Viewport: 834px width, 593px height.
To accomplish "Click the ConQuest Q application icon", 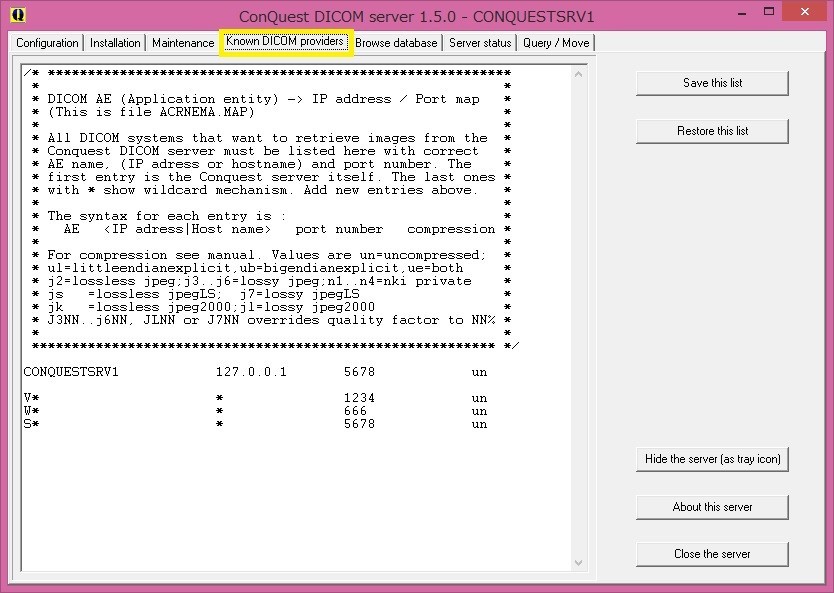I will pos(18,15).
